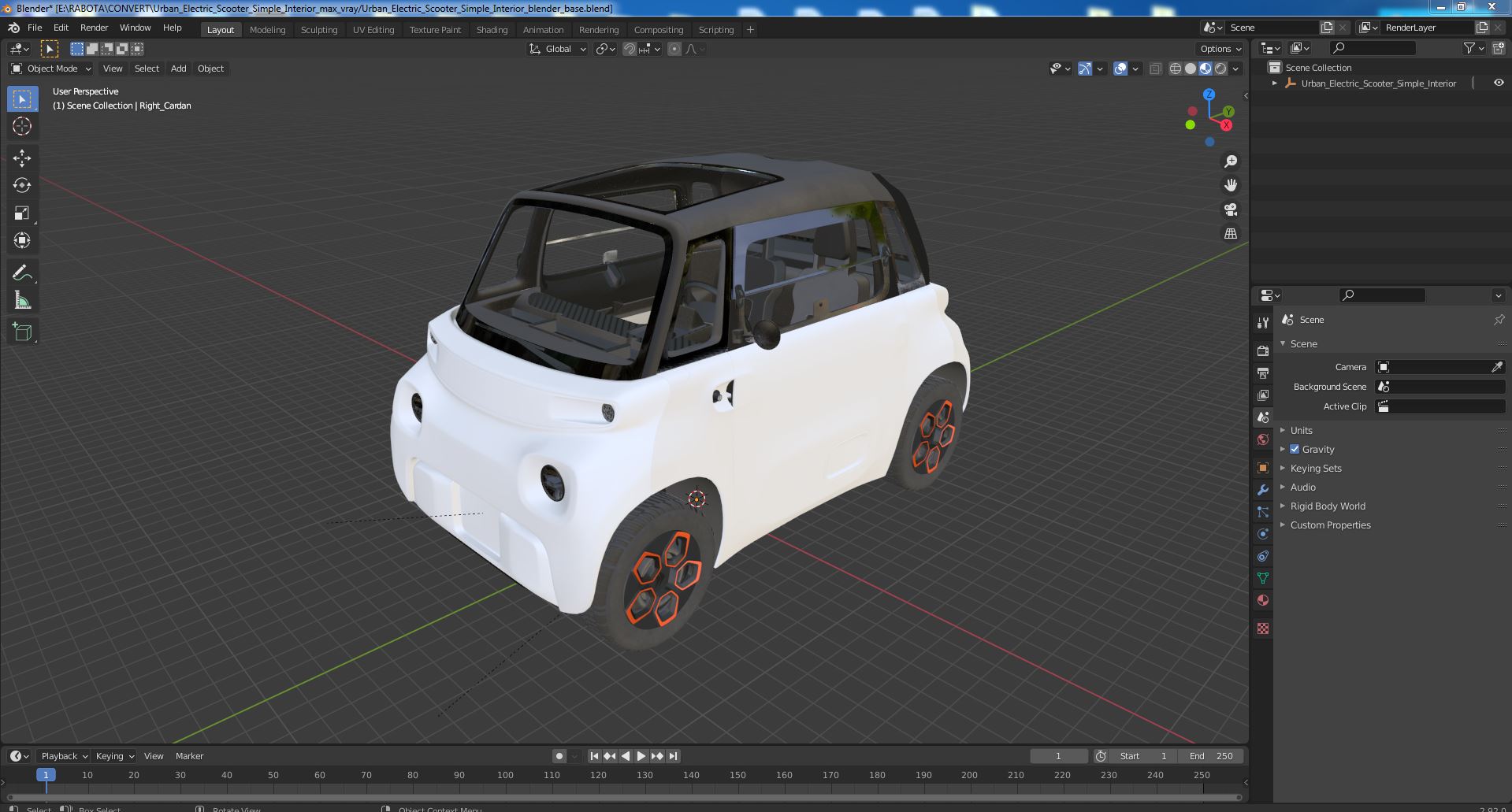Select the Move tool
The height and width of the screenshot is (812, 1512).
point(22,158)
